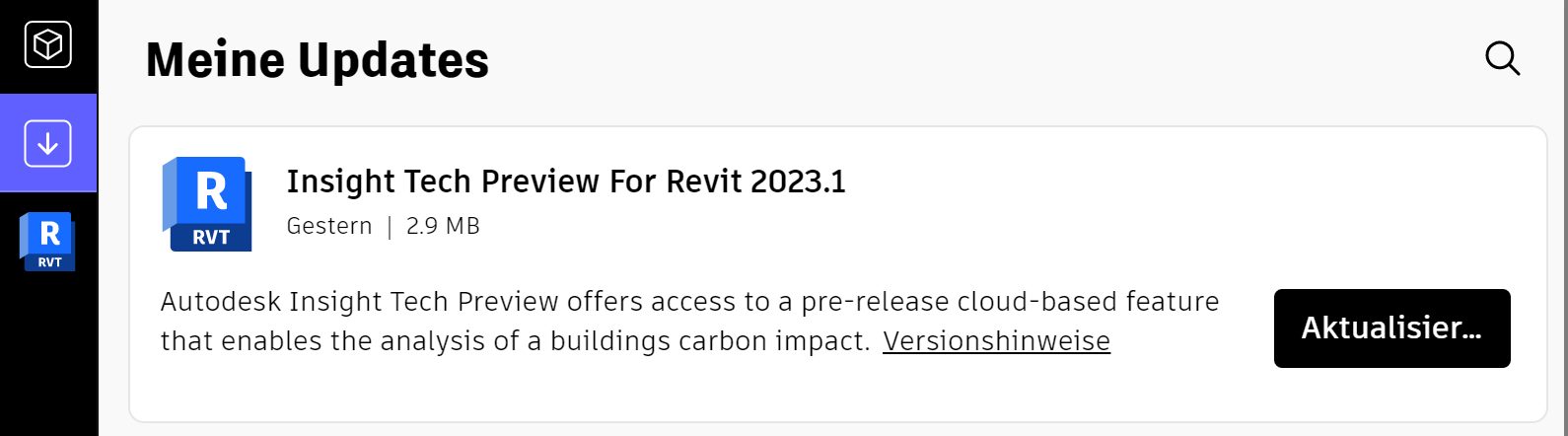The image size is (1568, 436).
Task: Click the RVT label on the large logo
Action: 211,237
